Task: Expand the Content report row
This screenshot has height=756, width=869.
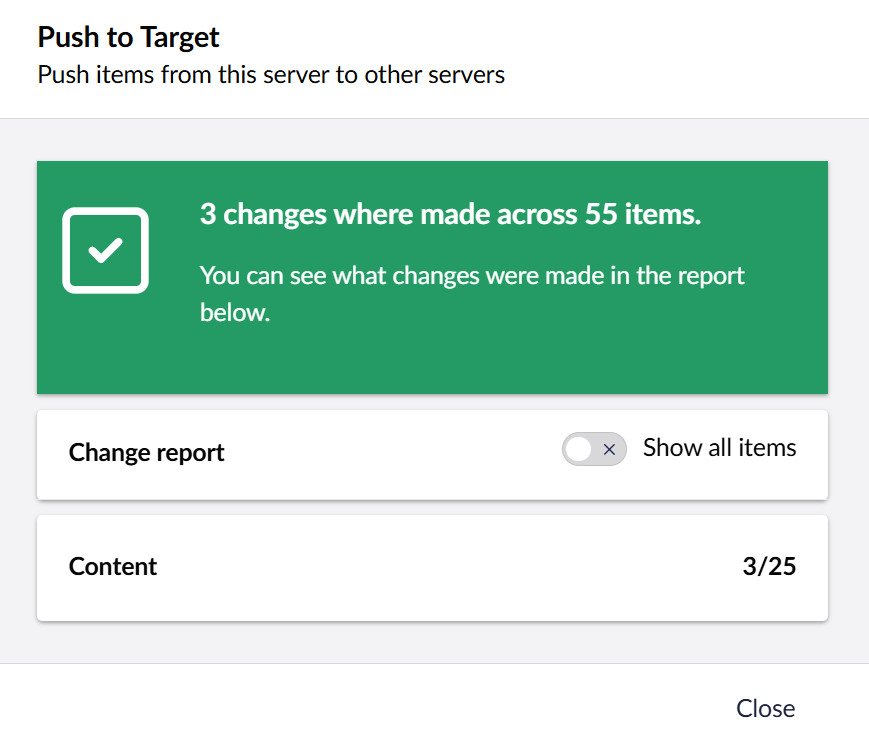Action: pyautogui.click(x=432, y=567)
